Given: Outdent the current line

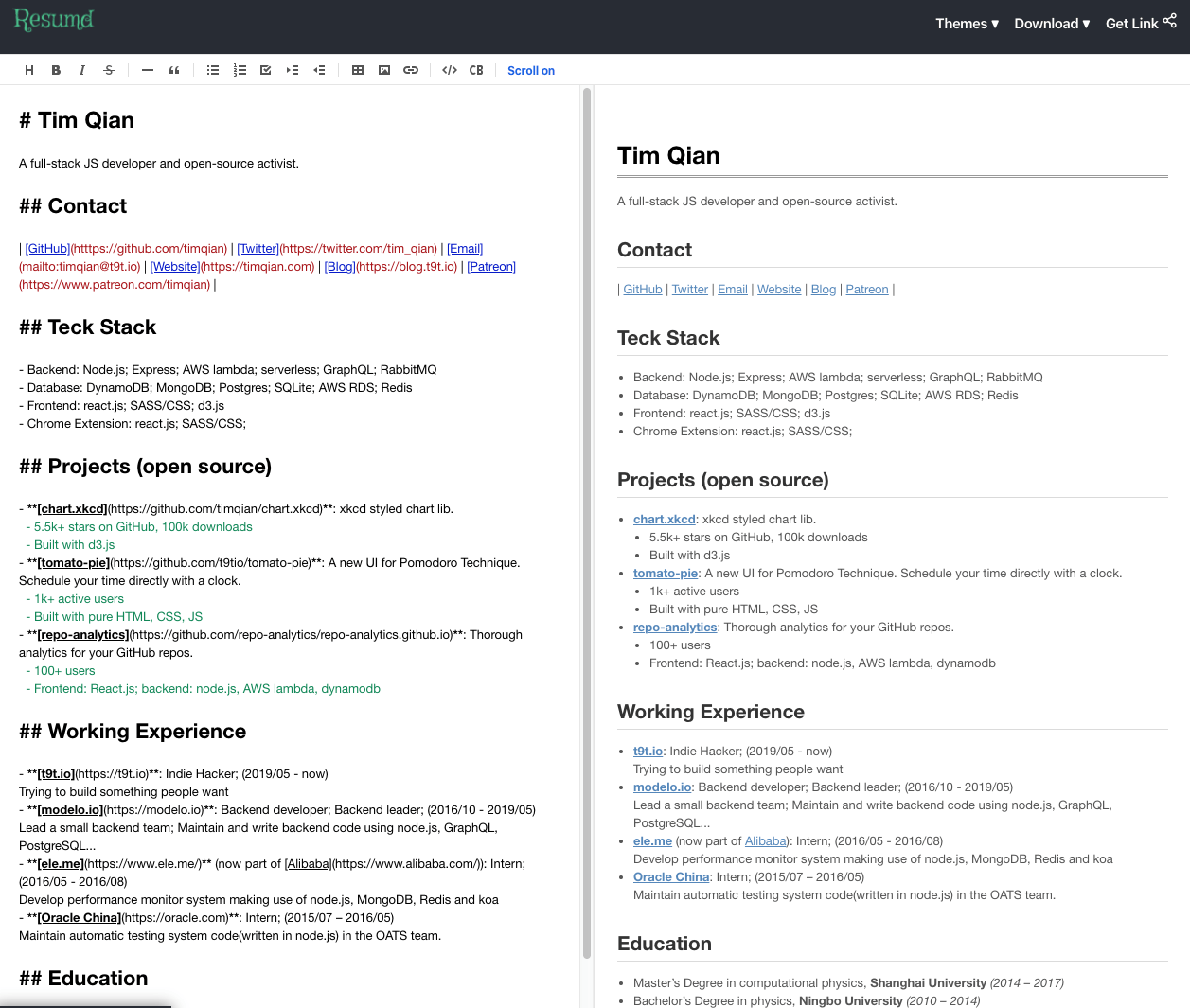Looking at the screenshot, I should click(319, 70).
